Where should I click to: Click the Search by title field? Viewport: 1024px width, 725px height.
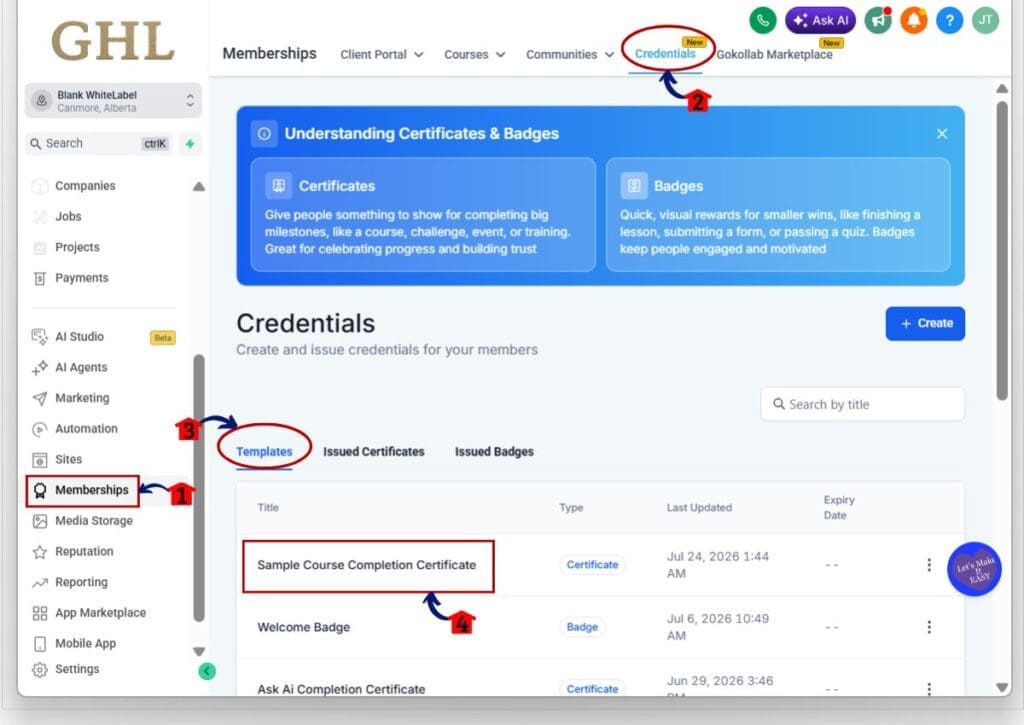[862, 404]
